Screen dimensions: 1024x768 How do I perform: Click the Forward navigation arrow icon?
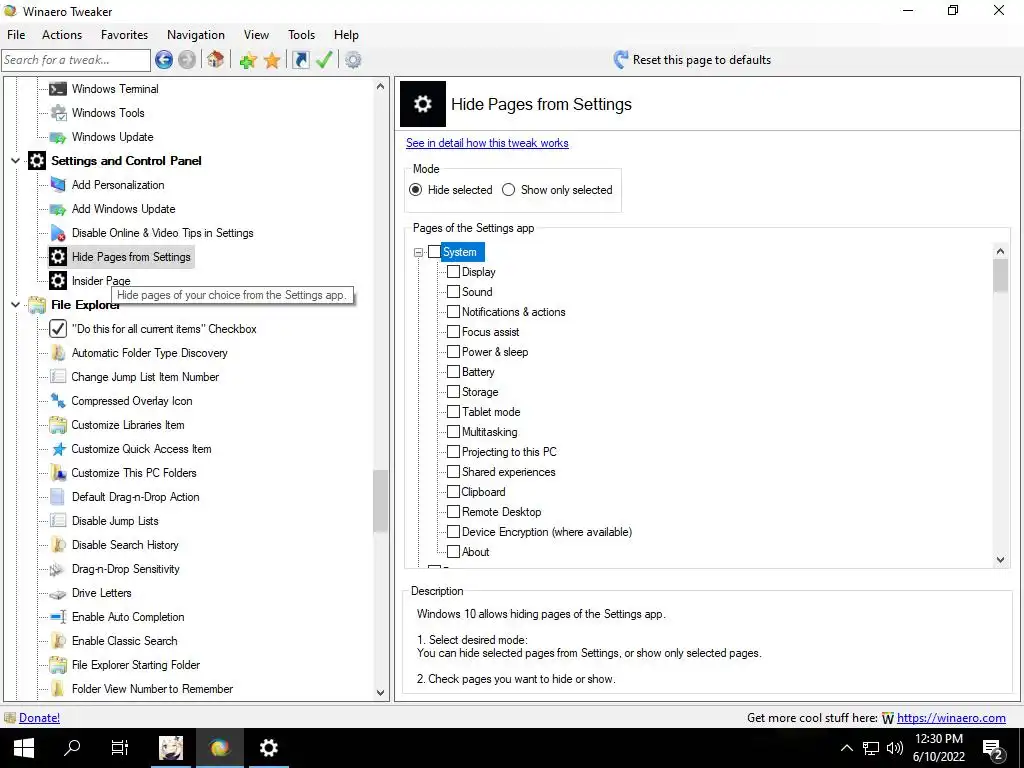click(187, 60)
